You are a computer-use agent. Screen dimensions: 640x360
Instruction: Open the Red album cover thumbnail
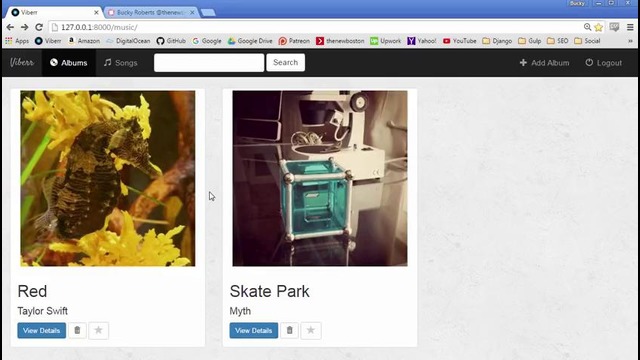[x=108, y=178]
